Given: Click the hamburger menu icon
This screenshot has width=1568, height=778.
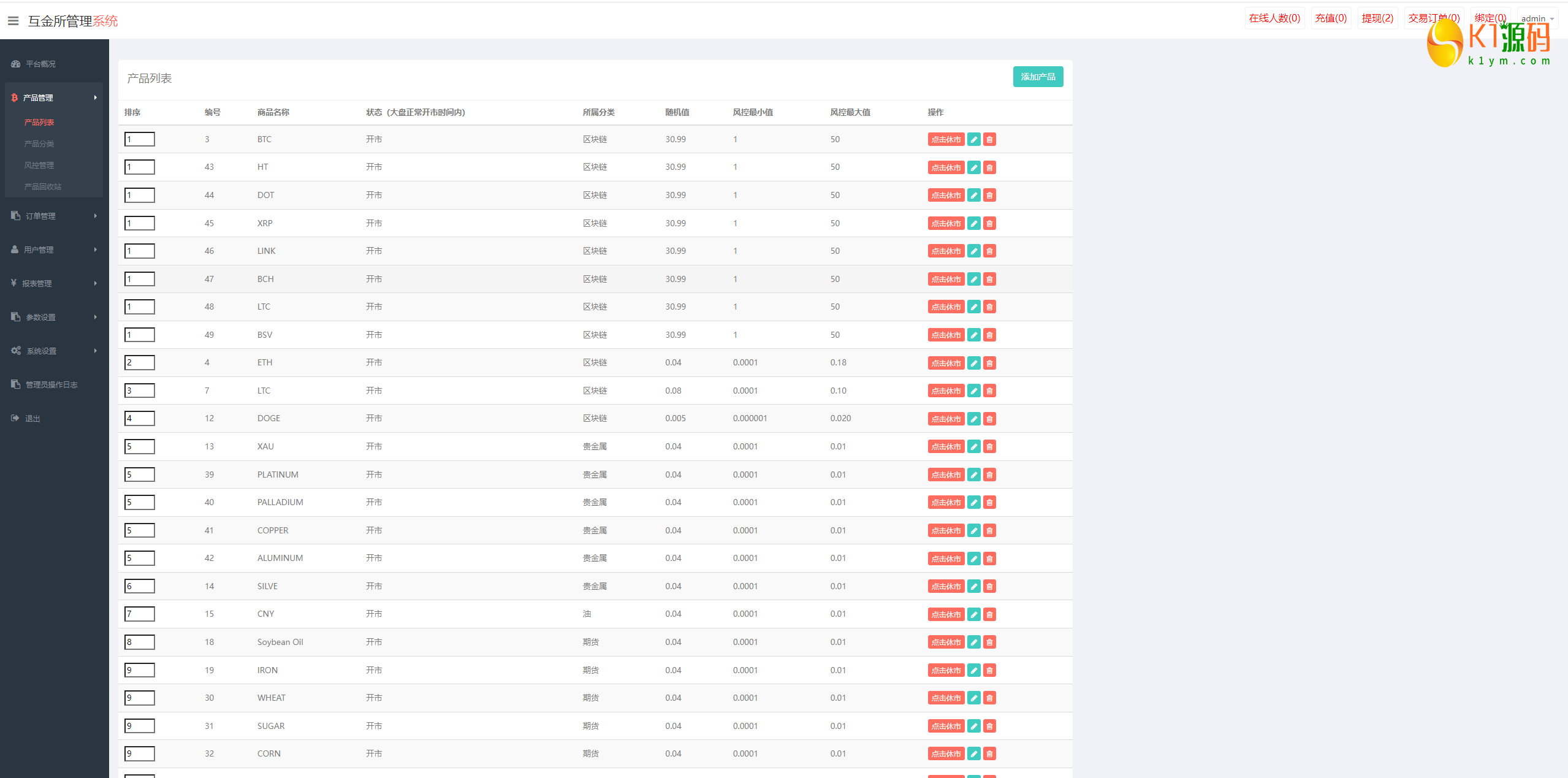Looking at the screenshot, I should [x=13, y=21].
